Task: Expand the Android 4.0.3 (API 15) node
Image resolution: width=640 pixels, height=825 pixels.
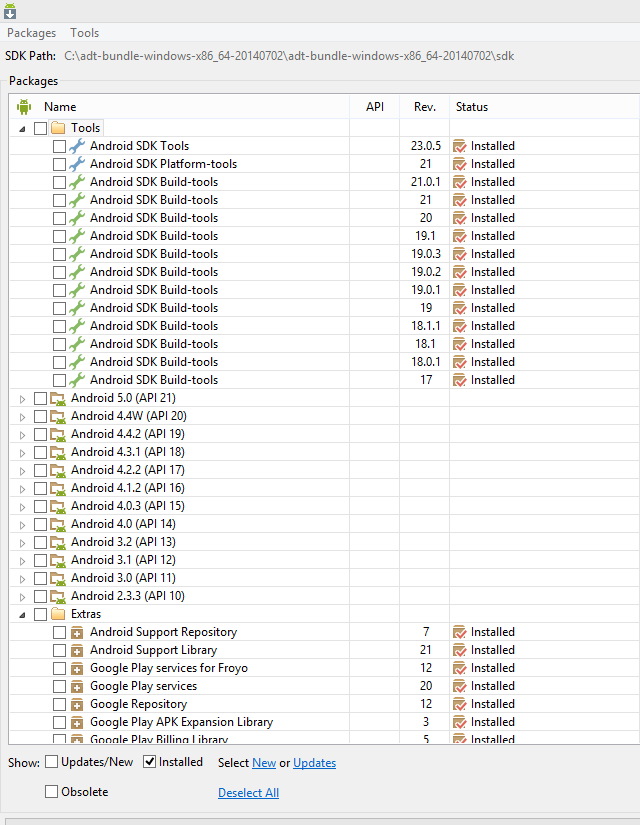Action: coord(22,507)
